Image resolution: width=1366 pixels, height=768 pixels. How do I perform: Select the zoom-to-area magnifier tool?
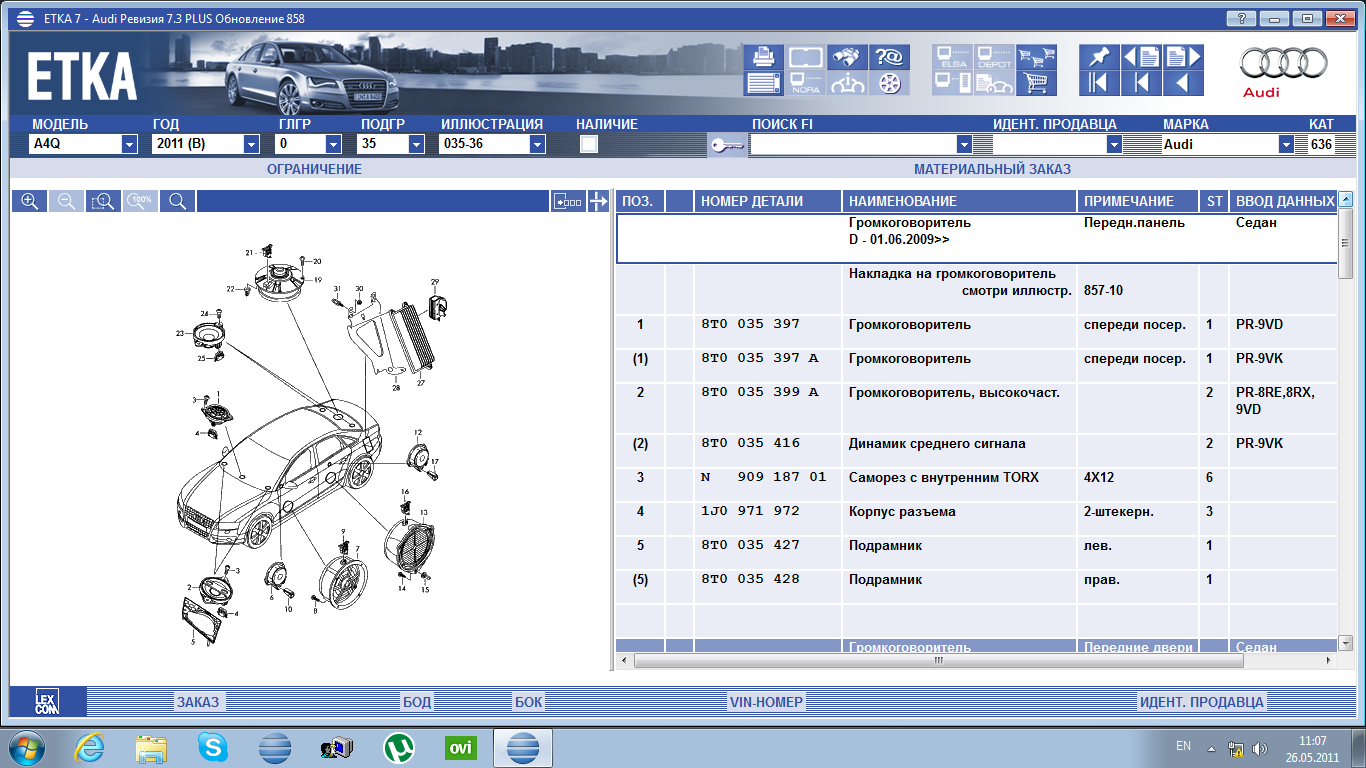coord(103,201)
